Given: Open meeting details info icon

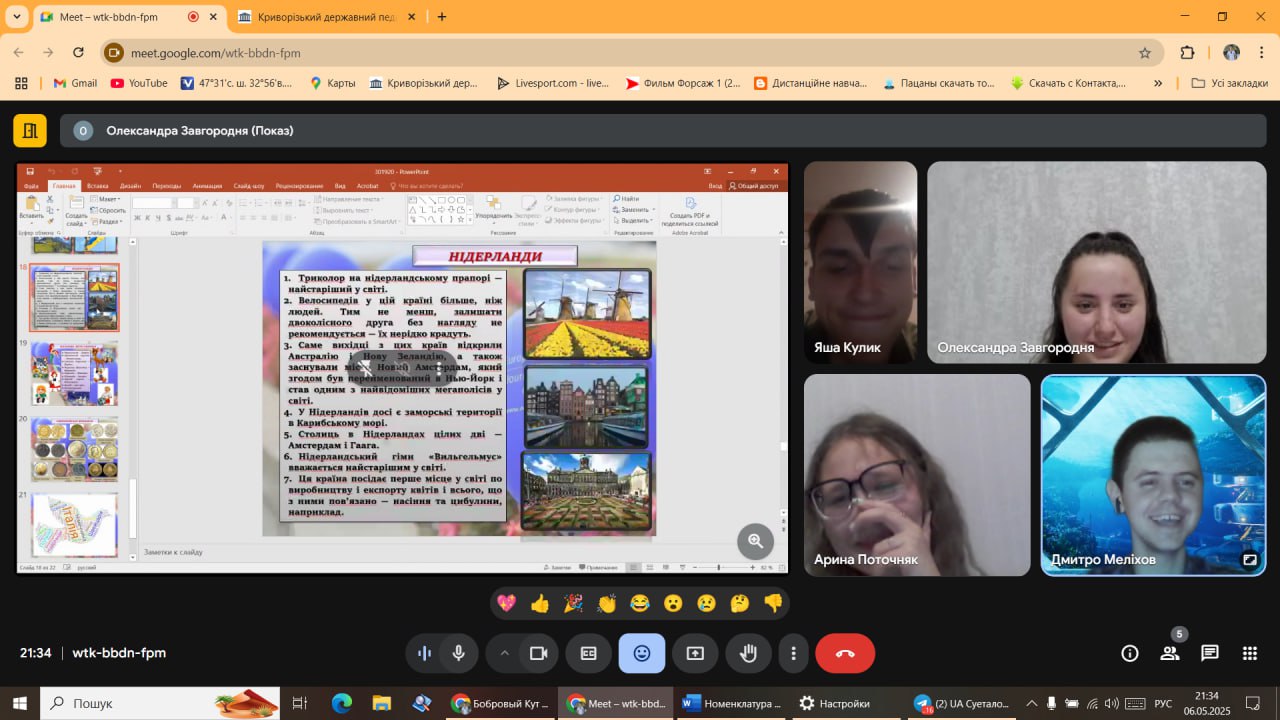Looking at the screenshot, I should (1129, 653).
